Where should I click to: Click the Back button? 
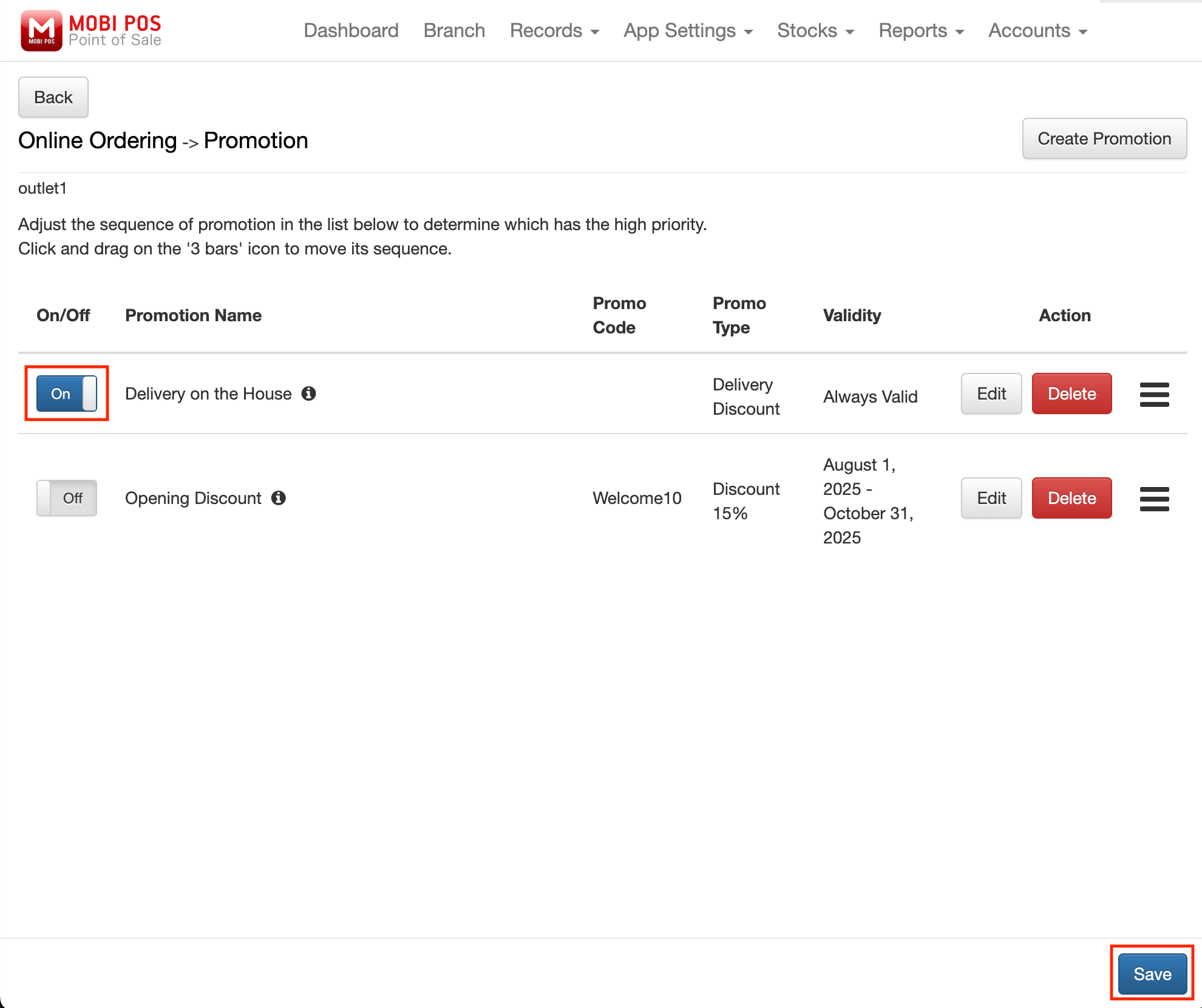click(53, 97)
